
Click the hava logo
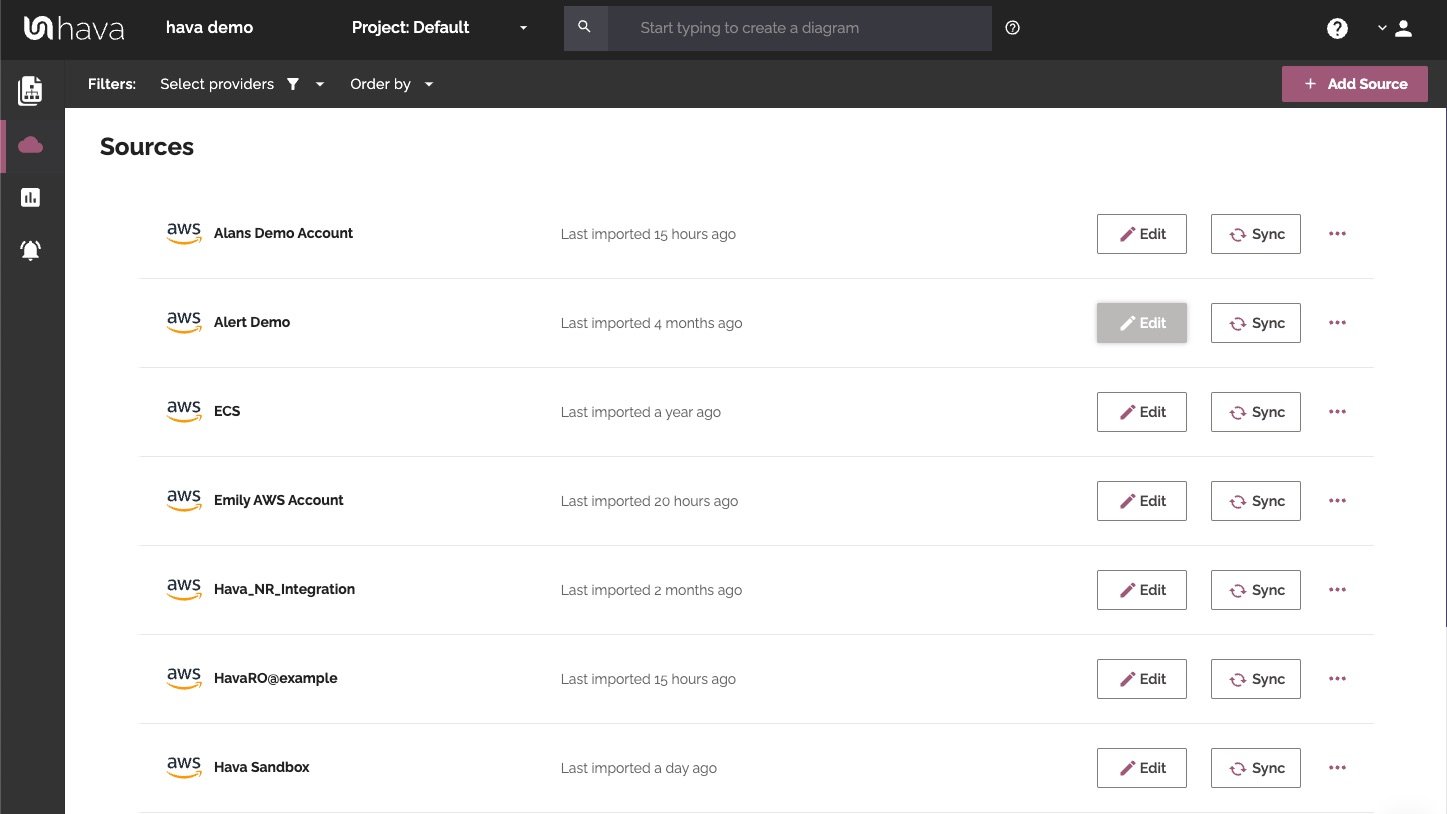coord(73,27)
